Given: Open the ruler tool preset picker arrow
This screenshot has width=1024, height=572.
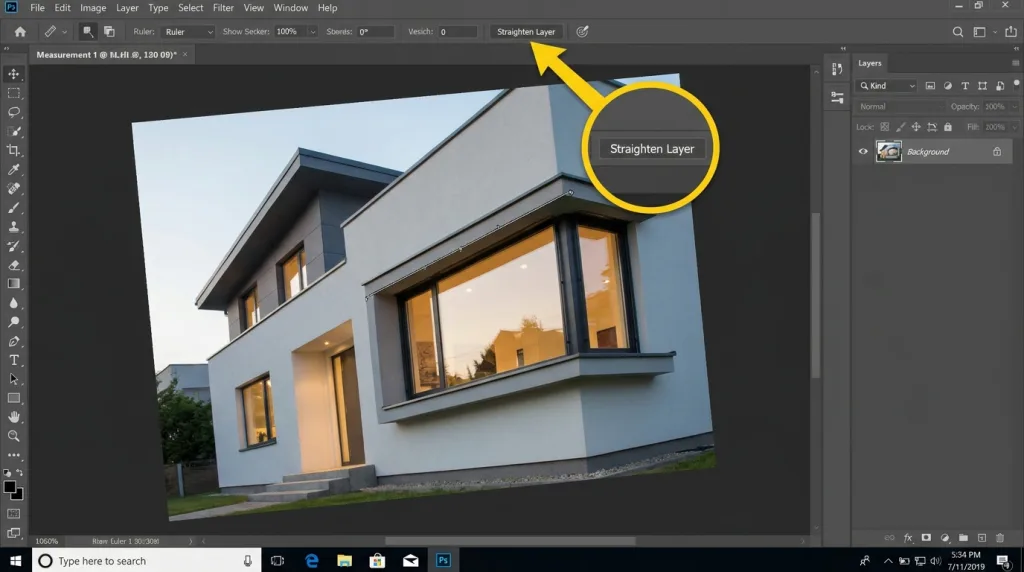Looking at the screenshot, I should click(x=64, y=32).
